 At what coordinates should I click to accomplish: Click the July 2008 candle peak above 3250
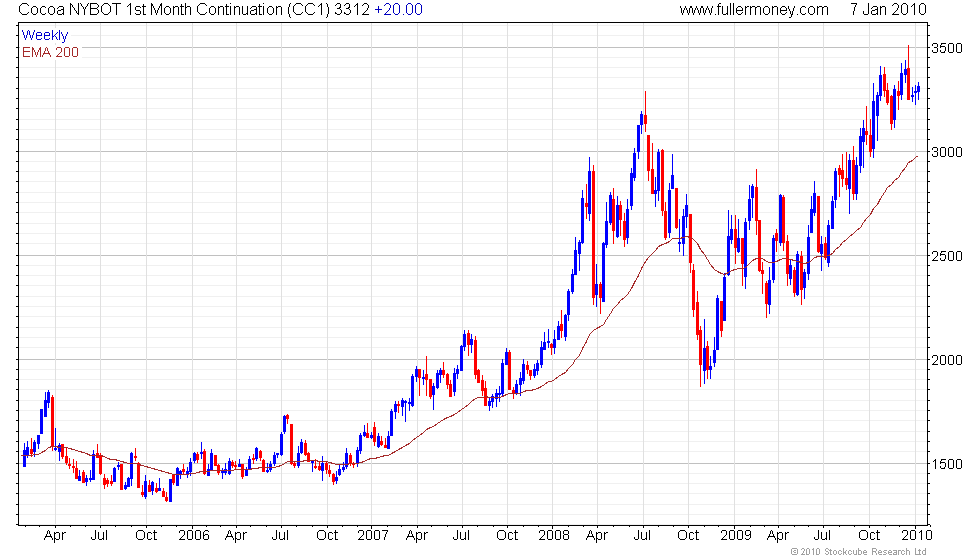tap(645, 109)
